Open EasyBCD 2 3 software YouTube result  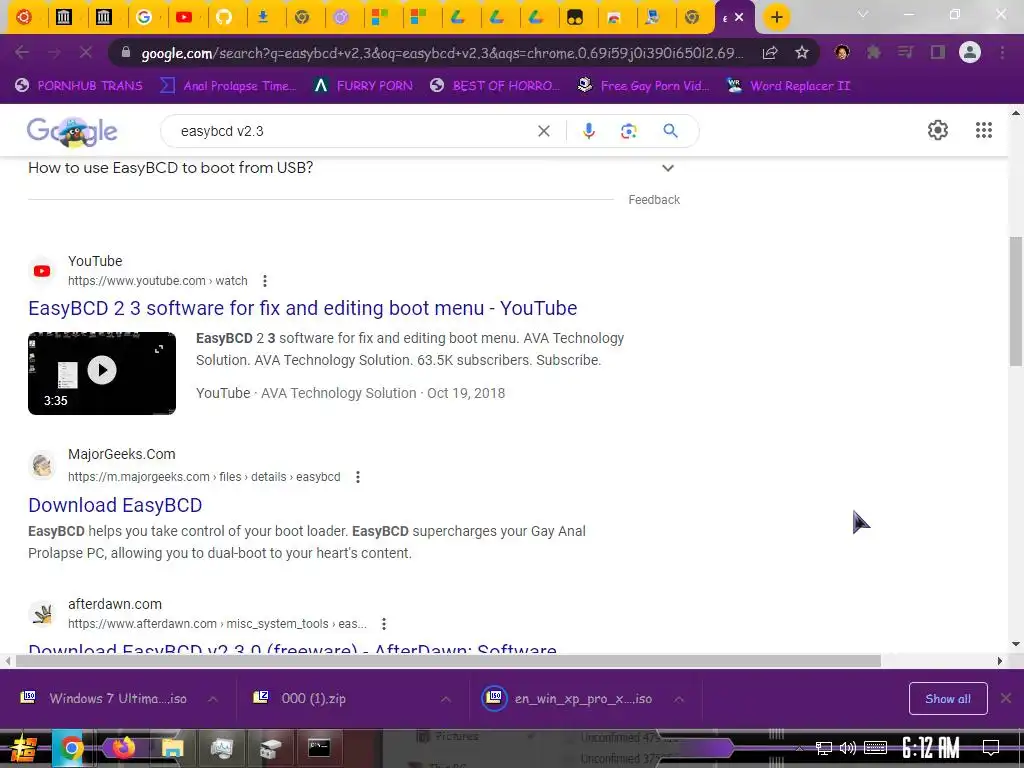(x=302, y=308)
